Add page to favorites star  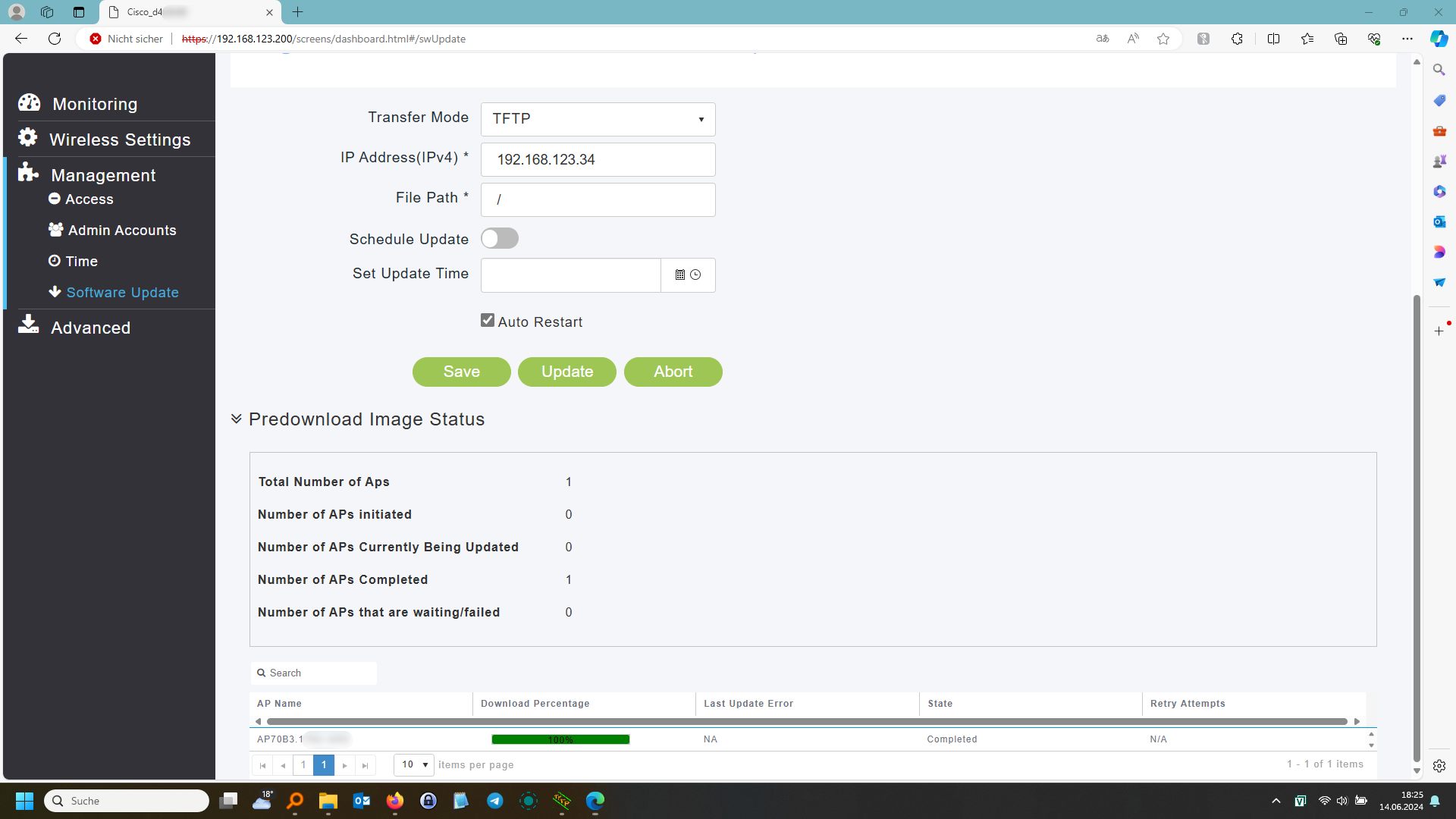(1163, 39)
